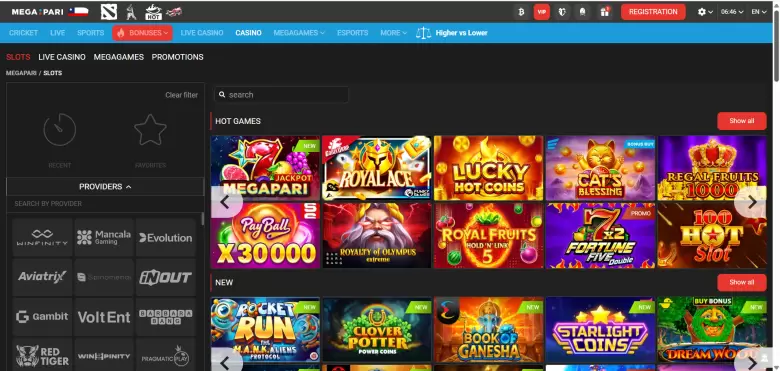
Task: Select the Aviatrix provider
Action: [x=42, y=277]
